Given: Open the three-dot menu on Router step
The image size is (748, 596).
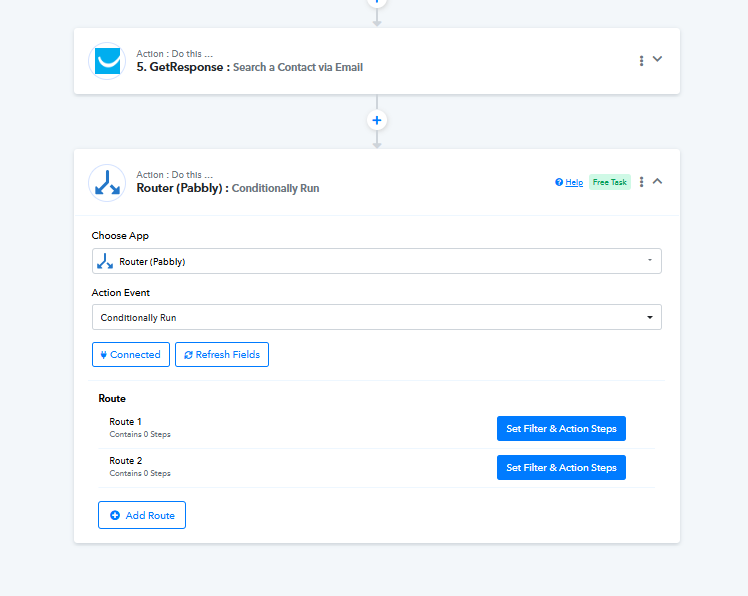Looking at the screenshot, I should [x=641, y=182].
